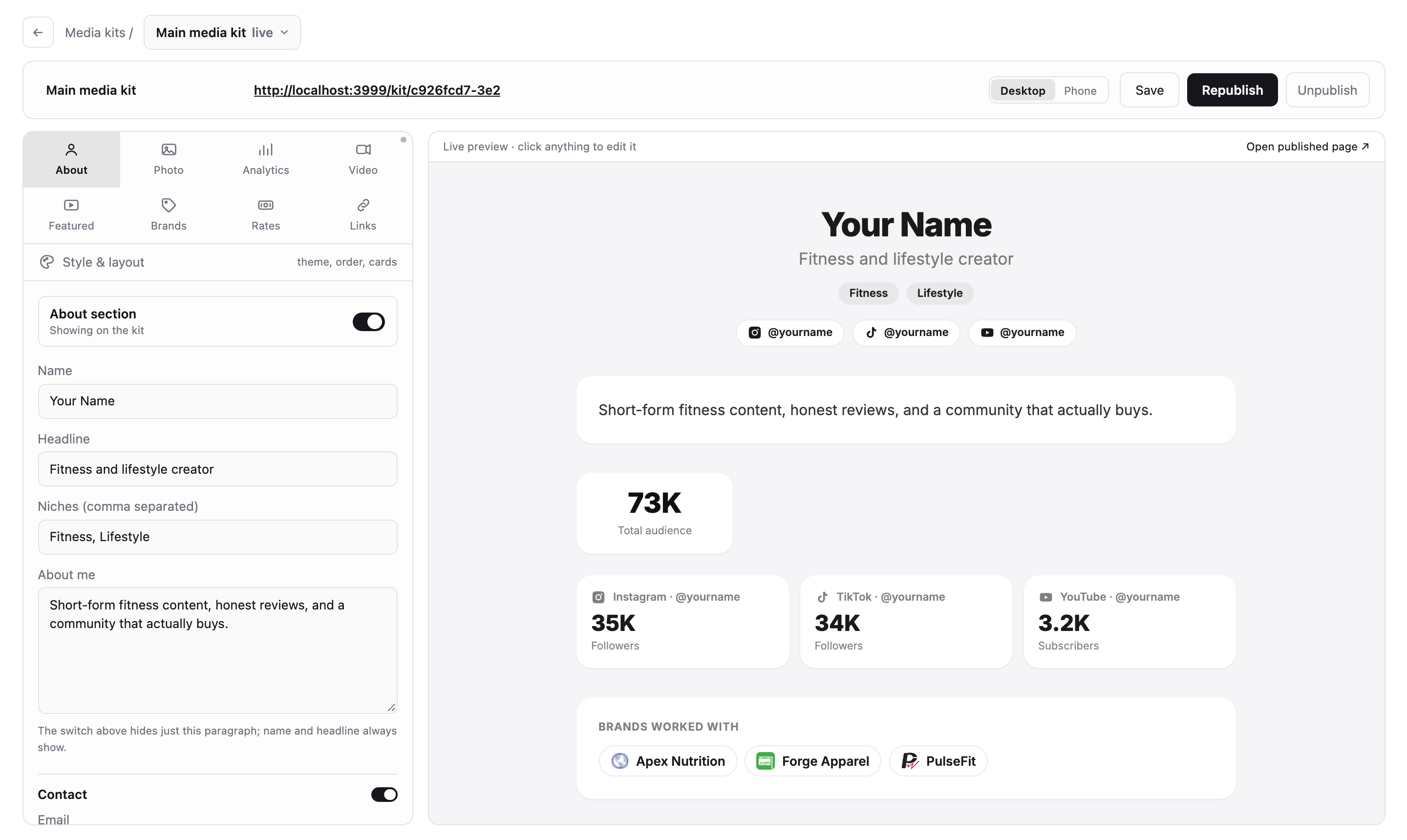
Task: Click the TikTok icon in stats card
Action: [822, 597]
